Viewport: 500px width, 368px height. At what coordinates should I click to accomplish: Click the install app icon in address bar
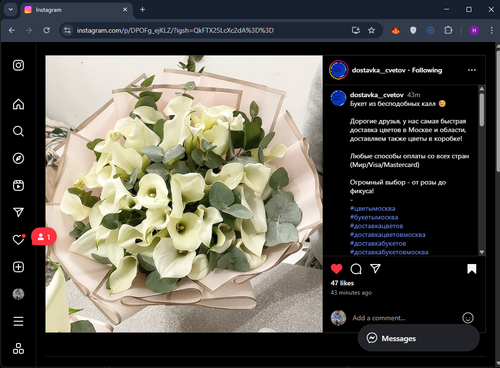(356, 30)
